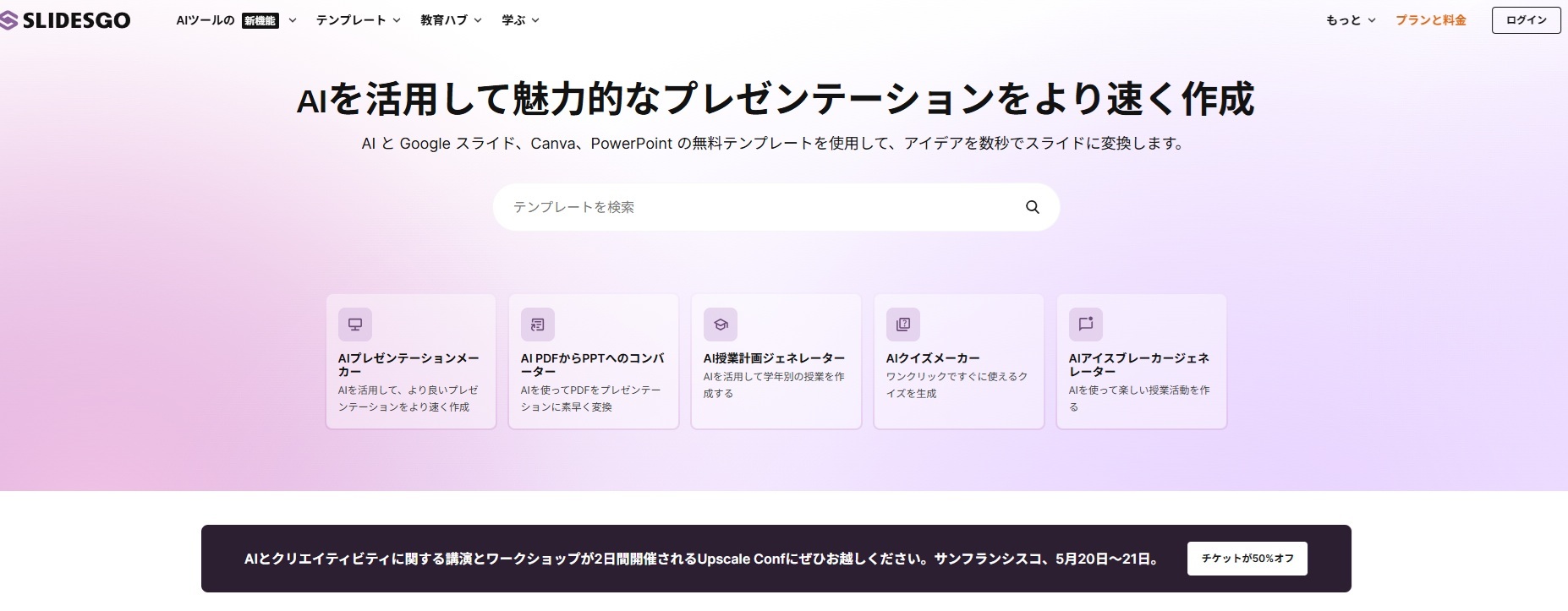
Task: Click the AIクイズメーカー quiz icon
Action: pos(903,325)
